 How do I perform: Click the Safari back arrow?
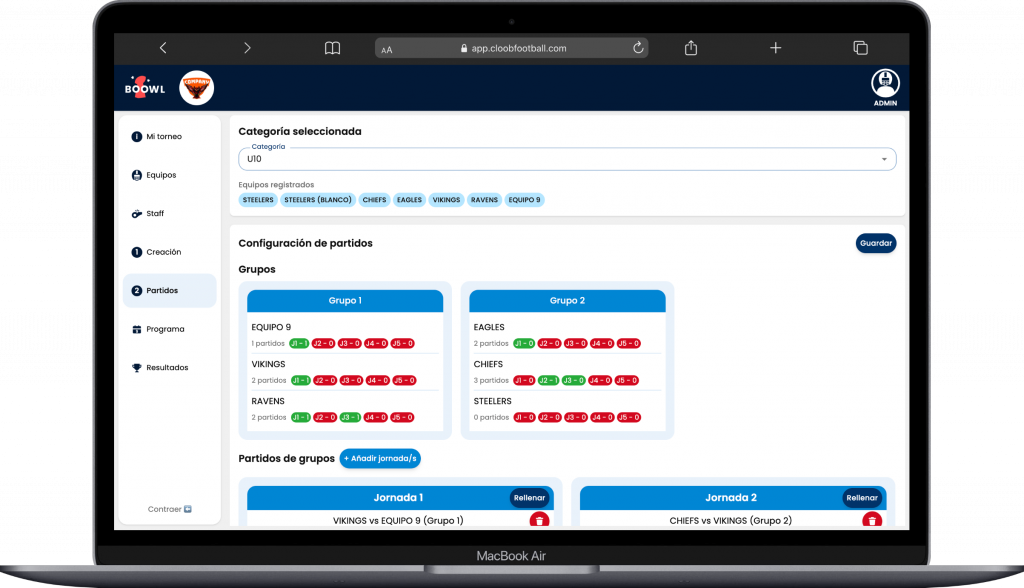click(163, 48)
